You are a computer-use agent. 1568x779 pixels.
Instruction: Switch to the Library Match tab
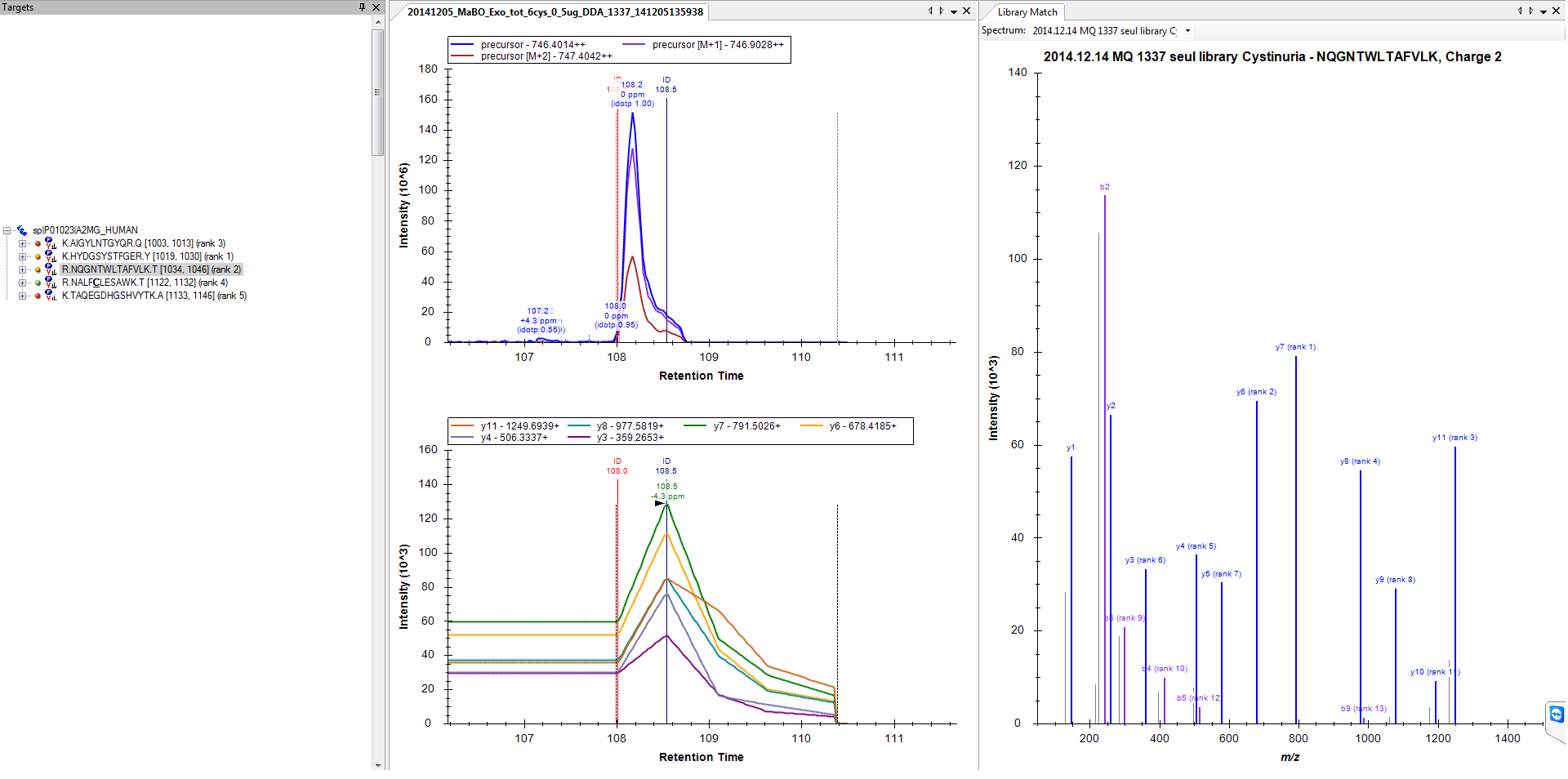pos(1027,12)
